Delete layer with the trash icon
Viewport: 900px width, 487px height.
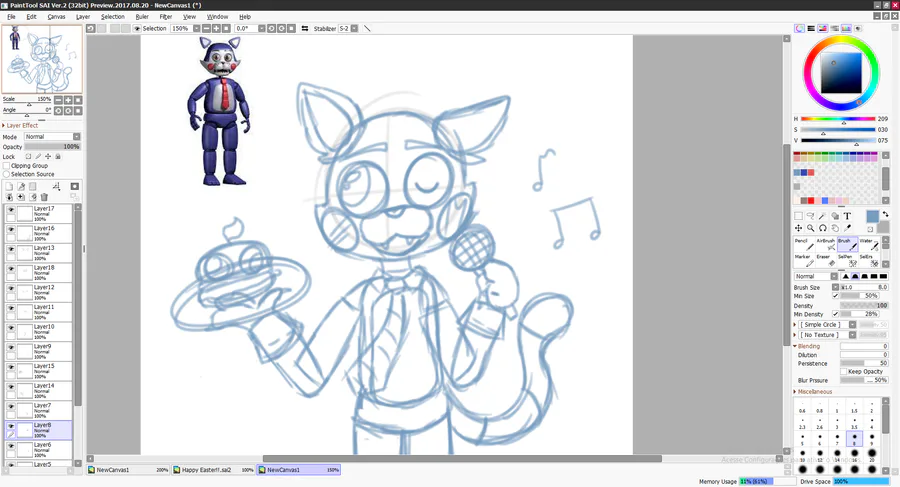[44, 197]
